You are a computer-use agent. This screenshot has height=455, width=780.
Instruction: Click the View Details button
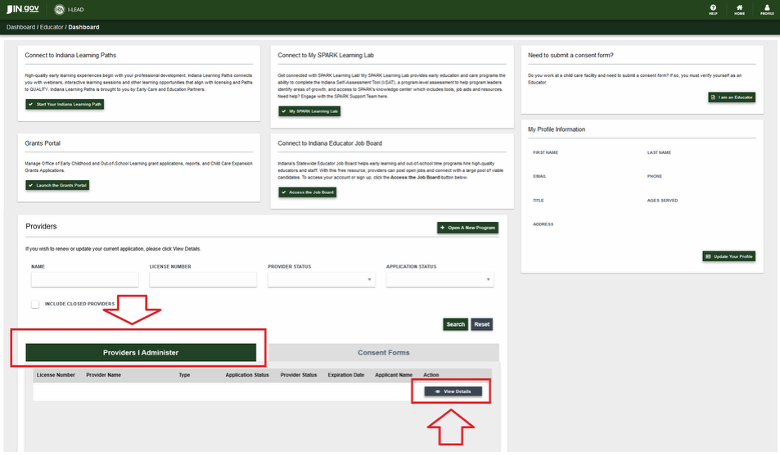453,391
